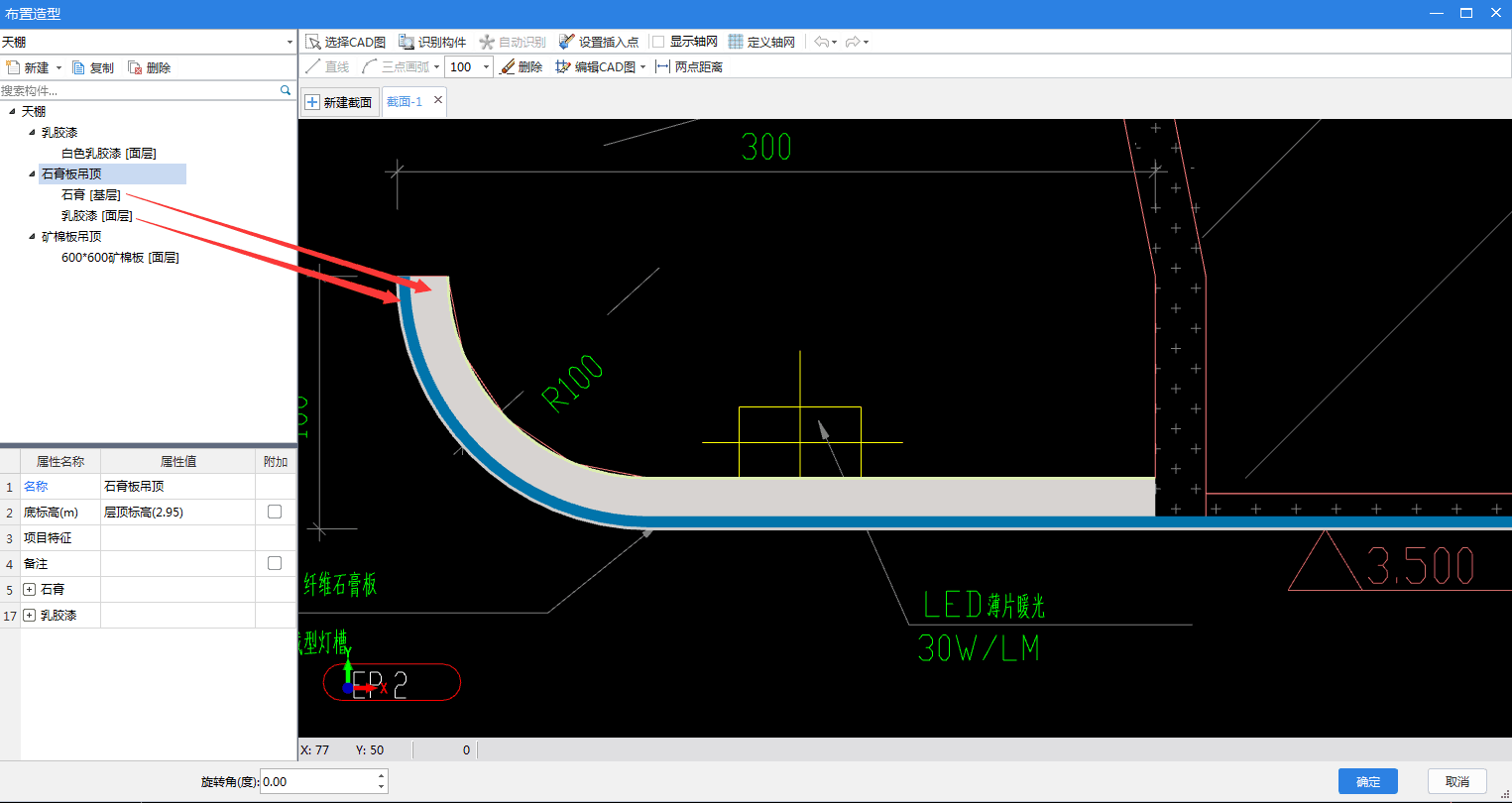Screen dimensions: 1512x803
Task: Click the 新建 component icon
Action: (13, 67)
